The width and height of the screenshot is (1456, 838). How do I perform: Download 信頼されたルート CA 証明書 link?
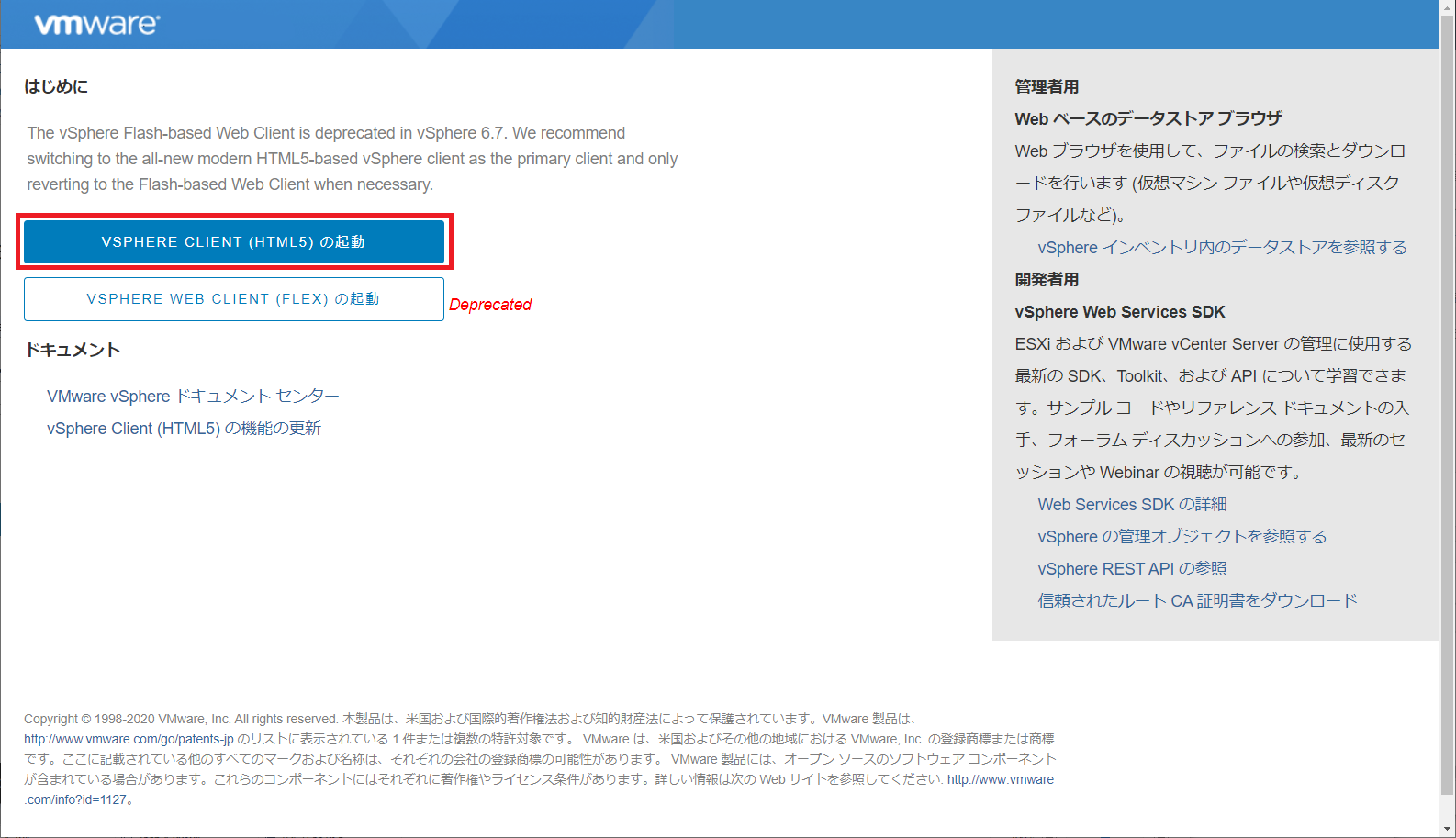tap(1197, 600)
